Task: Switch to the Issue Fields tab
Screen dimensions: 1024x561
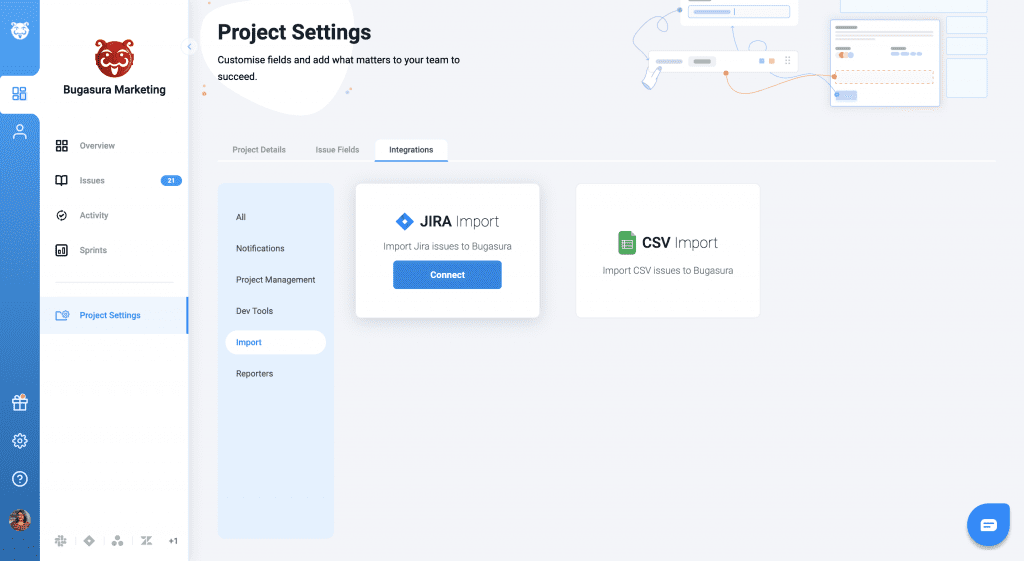Action: click(337, 150)
